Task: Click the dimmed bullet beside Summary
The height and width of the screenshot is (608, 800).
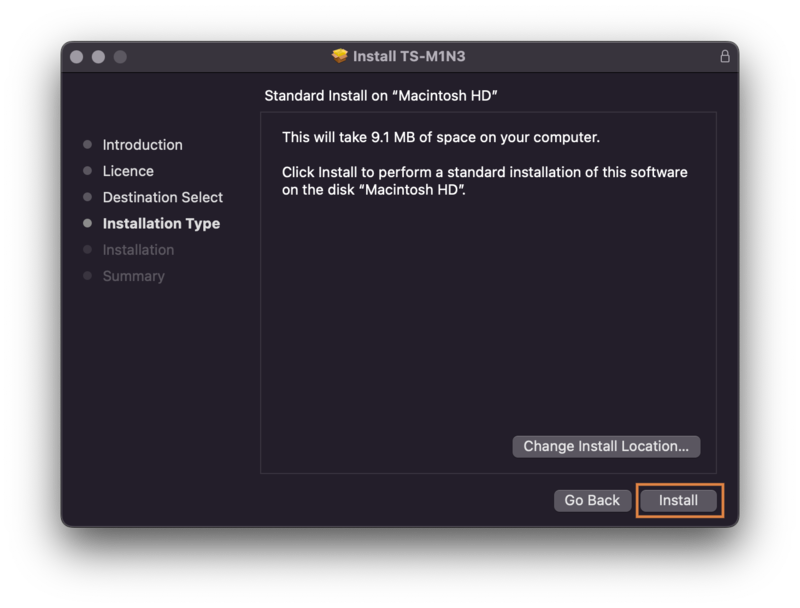Action: (x=88, y=275)
